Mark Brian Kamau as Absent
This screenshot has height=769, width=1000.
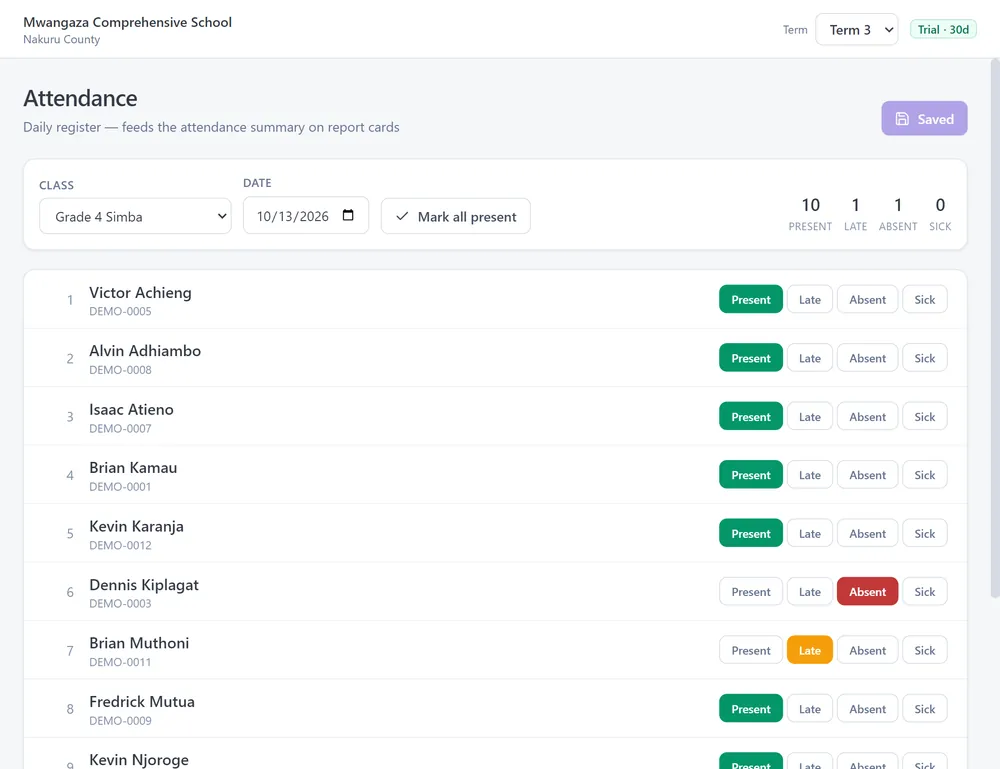867,475
